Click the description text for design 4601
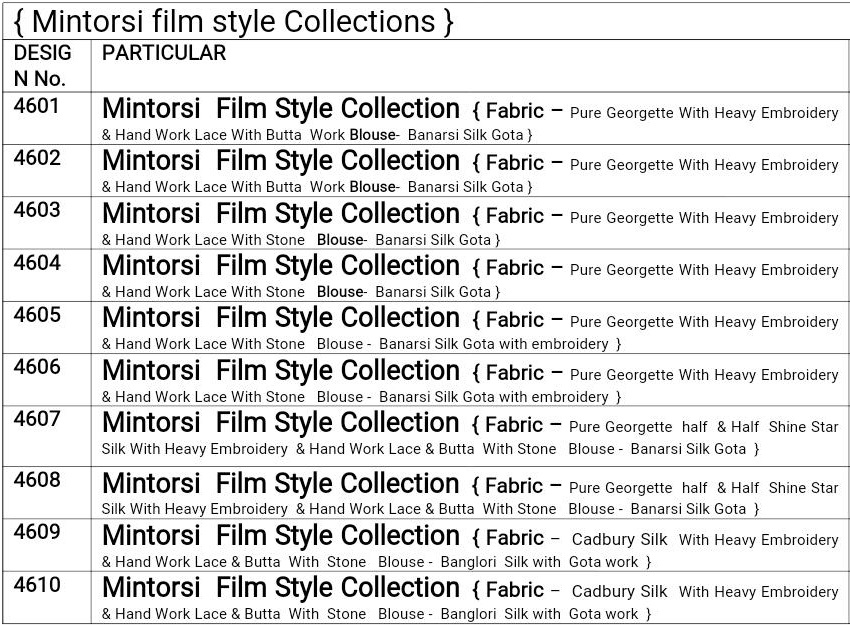The height and width of the screenshot is (625, 850). 470,119
